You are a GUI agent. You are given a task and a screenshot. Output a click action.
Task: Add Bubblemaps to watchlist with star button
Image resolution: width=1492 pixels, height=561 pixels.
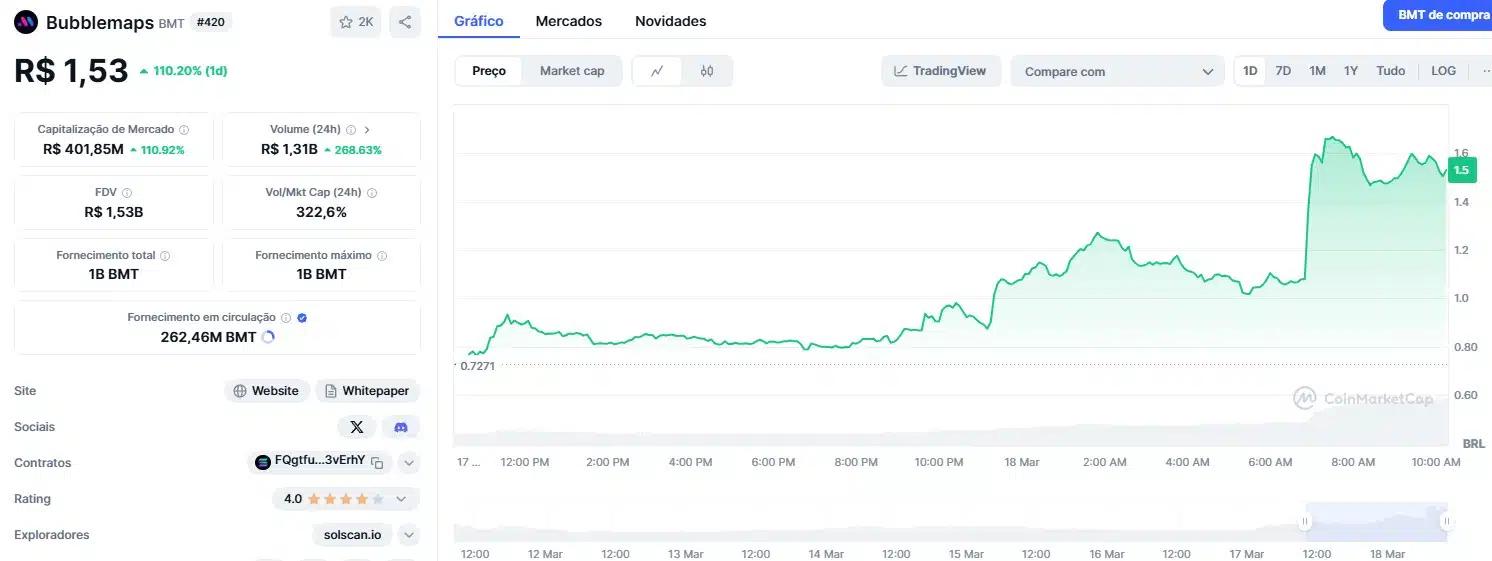[x=356, y=22]
